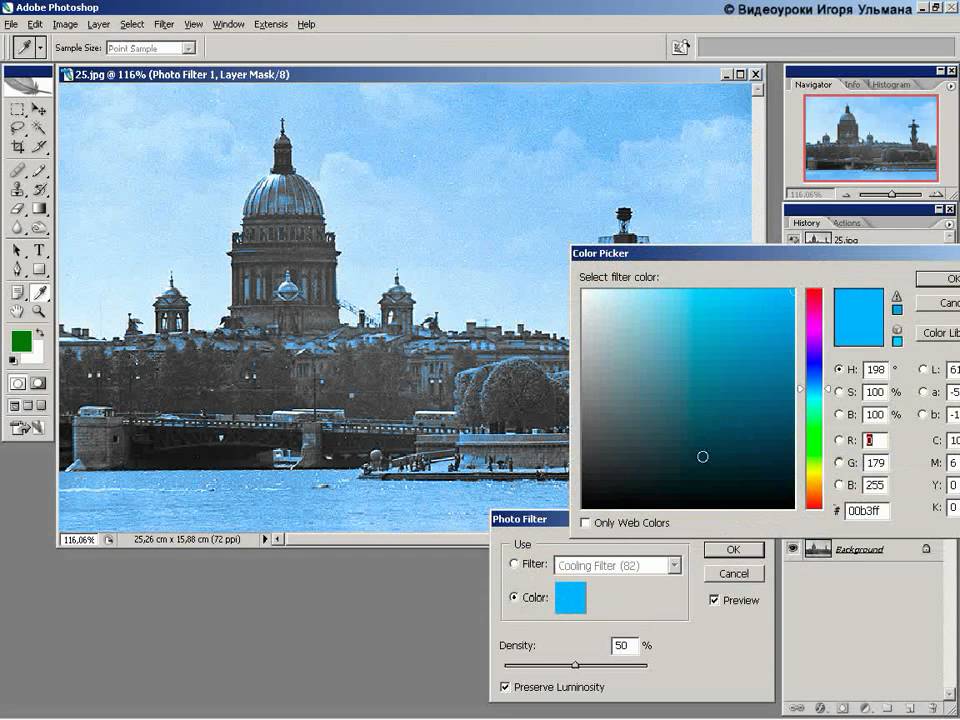Select the H hue radio button
Image resolution: width=960 pixels, height=720 pixels.
coord(839,369)
